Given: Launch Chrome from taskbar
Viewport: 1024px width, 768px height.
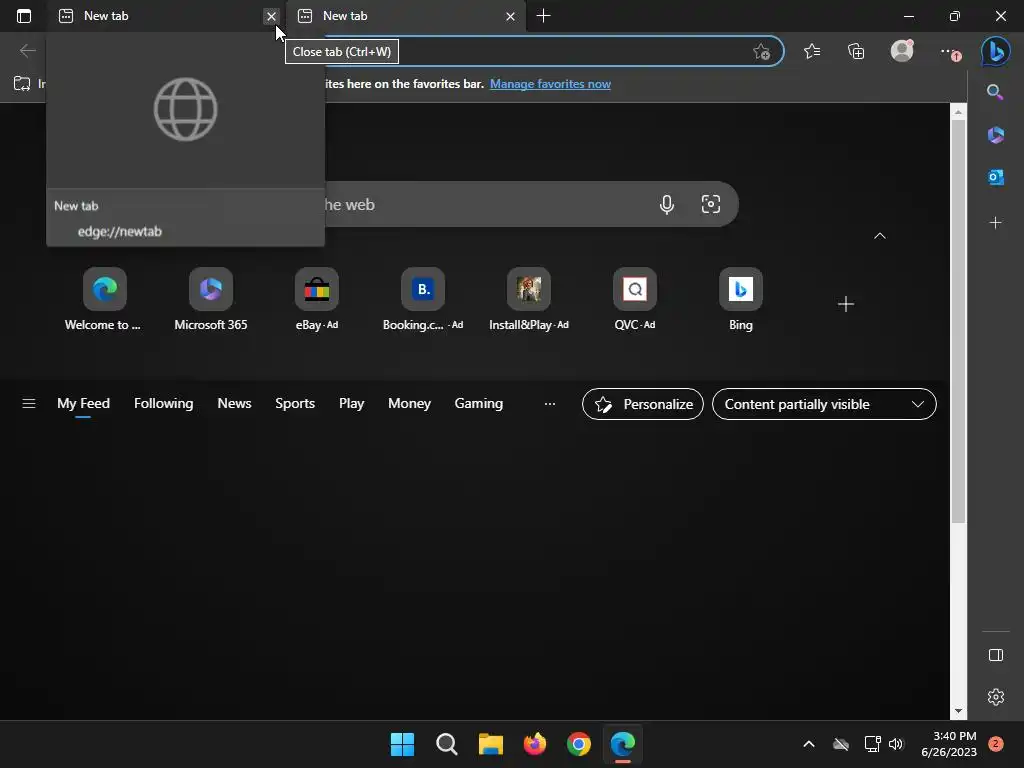Looking at the screenshot, I should point(579,744).
